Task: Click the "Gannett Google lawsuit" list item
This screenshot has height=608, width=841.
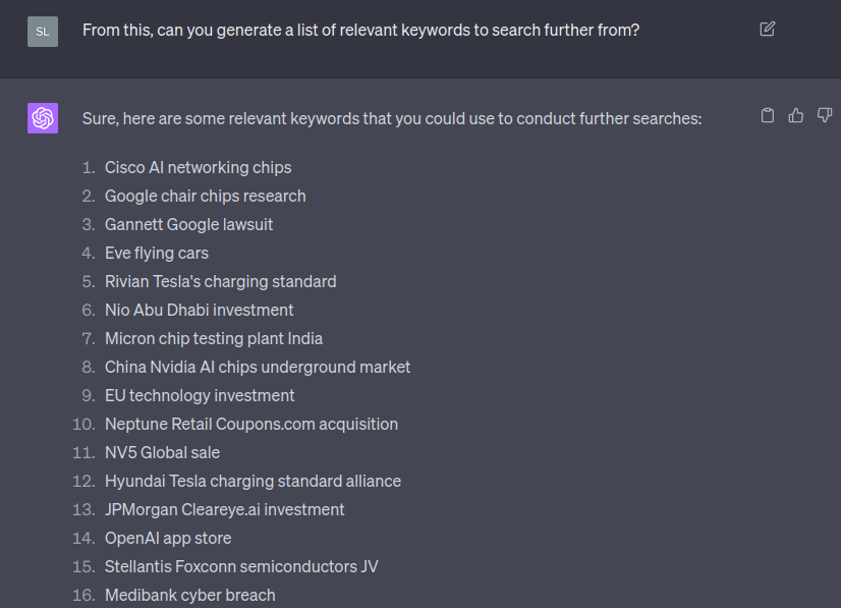Action: 189,224
